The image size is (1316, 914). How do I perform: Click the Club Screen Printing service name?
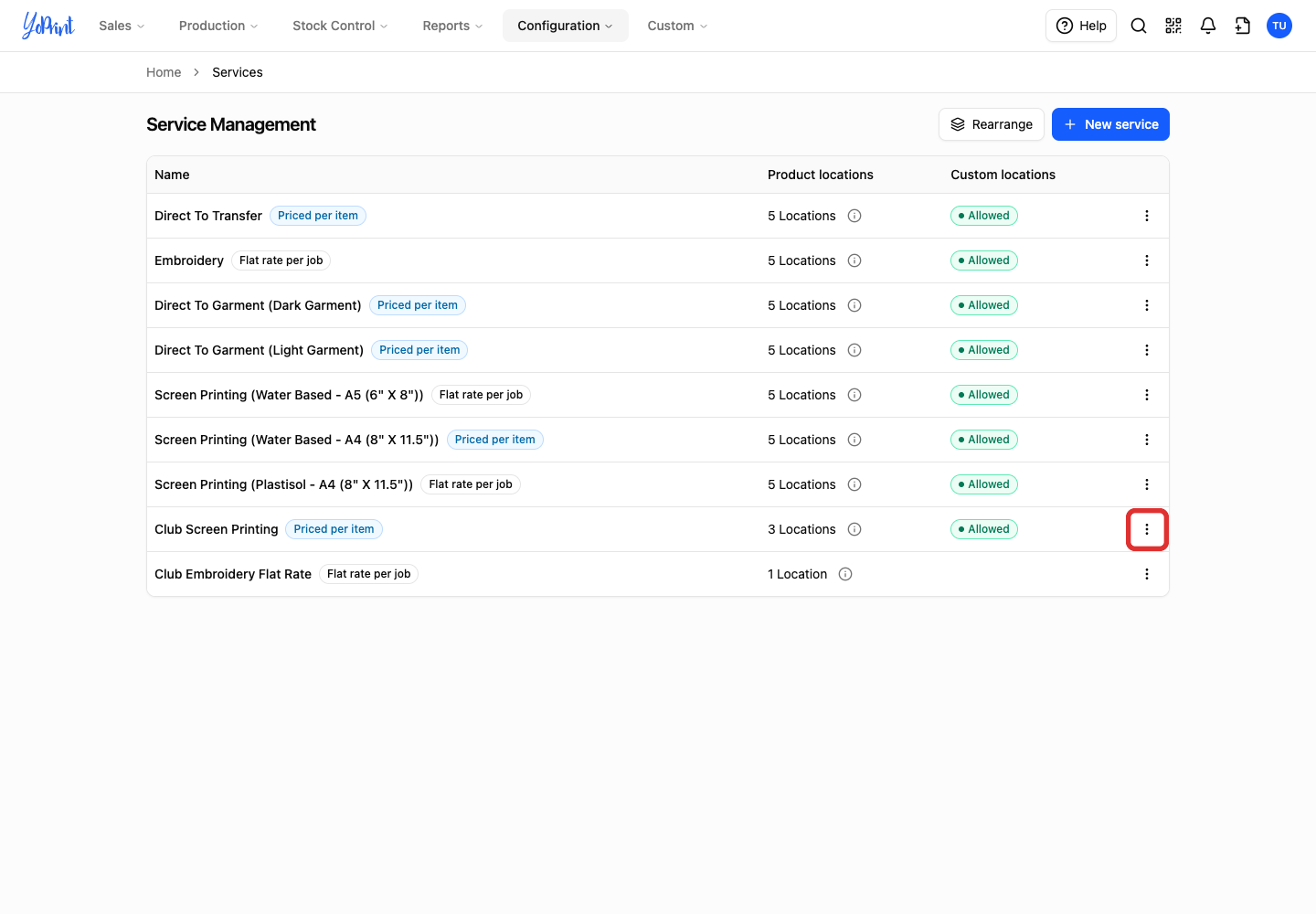(x=217, y=529)
